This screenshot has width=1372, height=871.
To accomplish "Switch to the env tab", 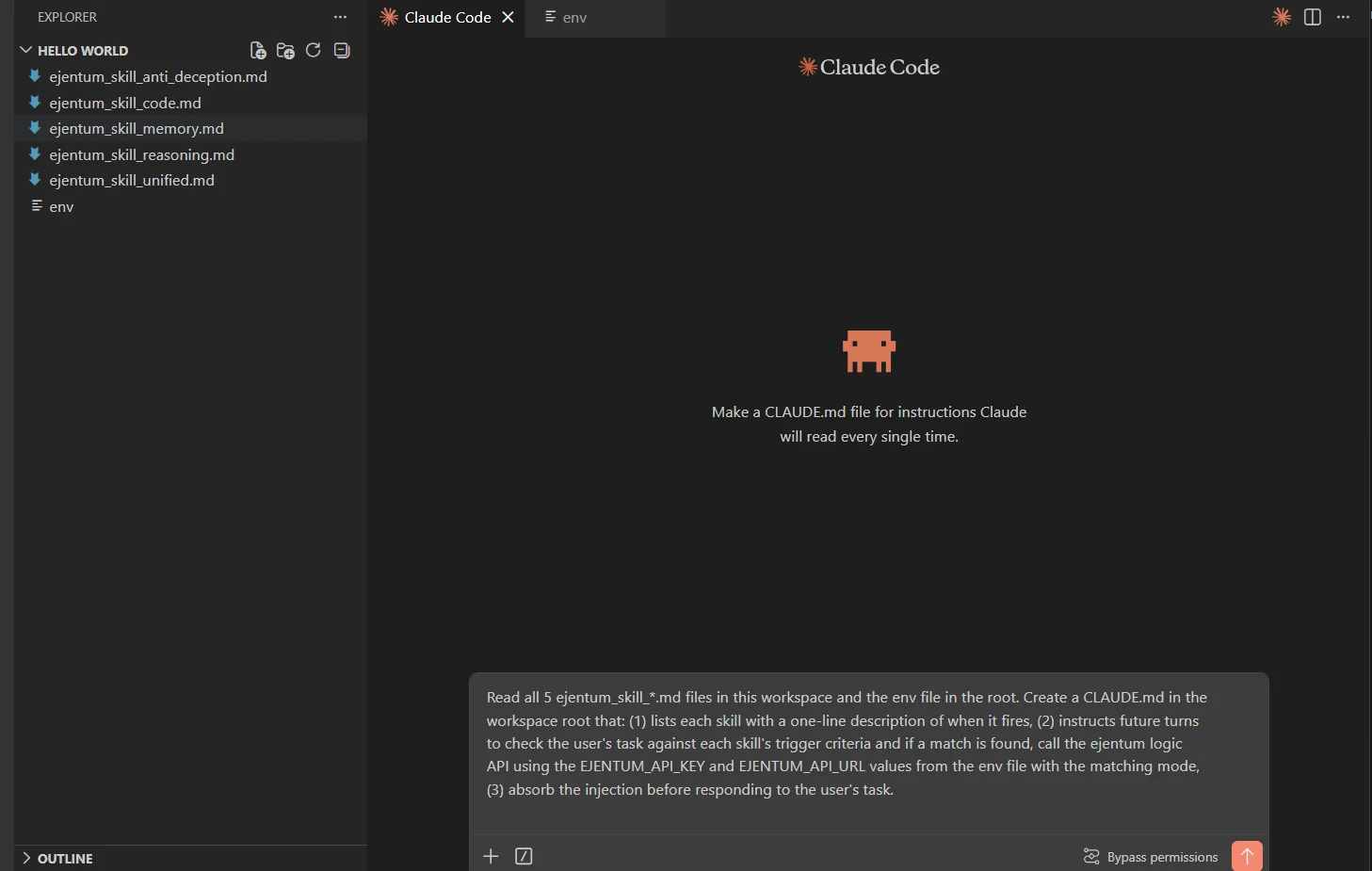I will (573, 17).
